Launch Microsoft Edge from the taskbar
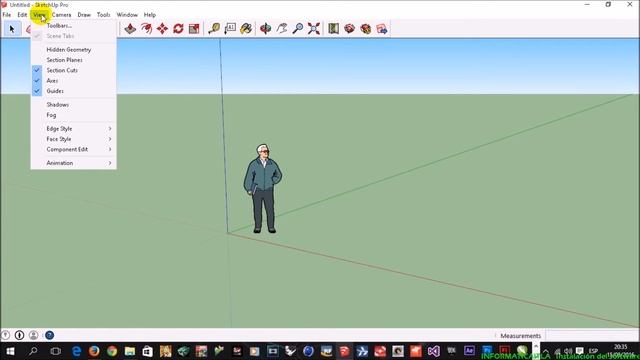Screen dimensions: 640x360 coord(76,351)
